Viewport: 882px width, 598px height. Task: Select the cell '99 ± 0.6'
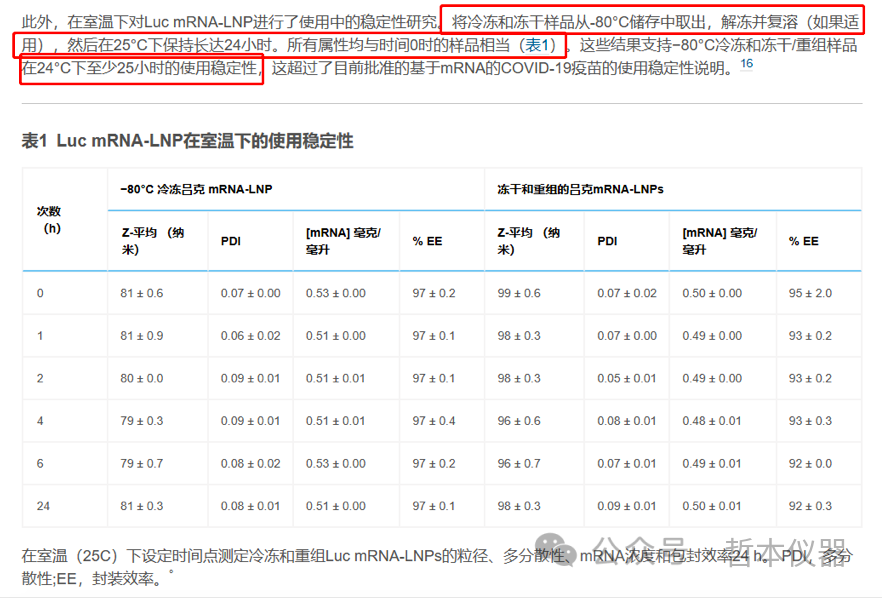tap(519, 293)
